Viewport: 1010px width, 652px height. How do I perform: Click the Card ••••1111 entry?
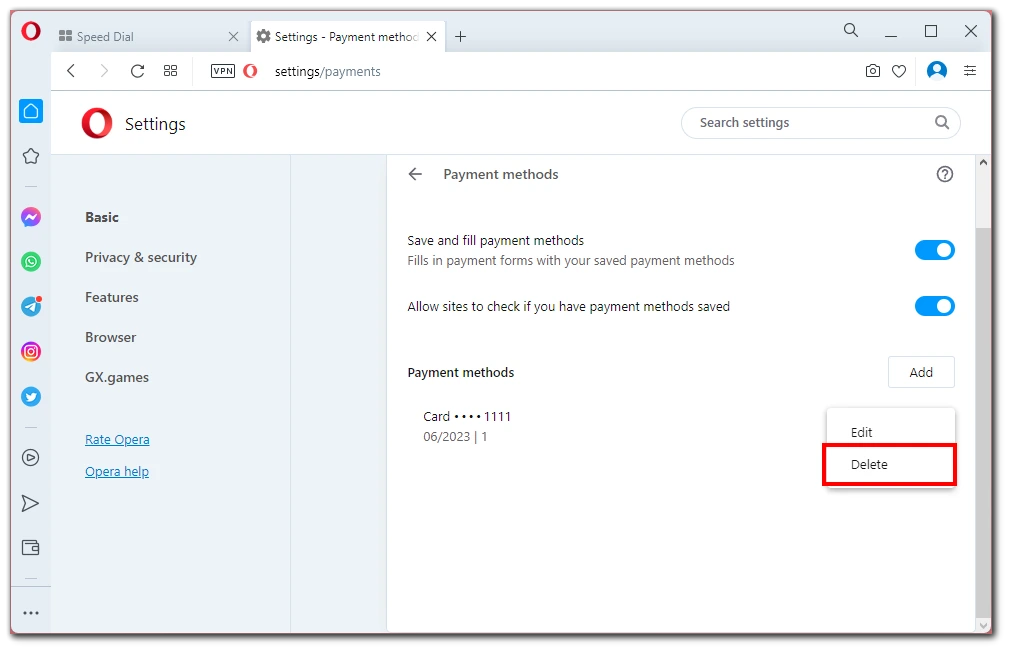(467, 416)
